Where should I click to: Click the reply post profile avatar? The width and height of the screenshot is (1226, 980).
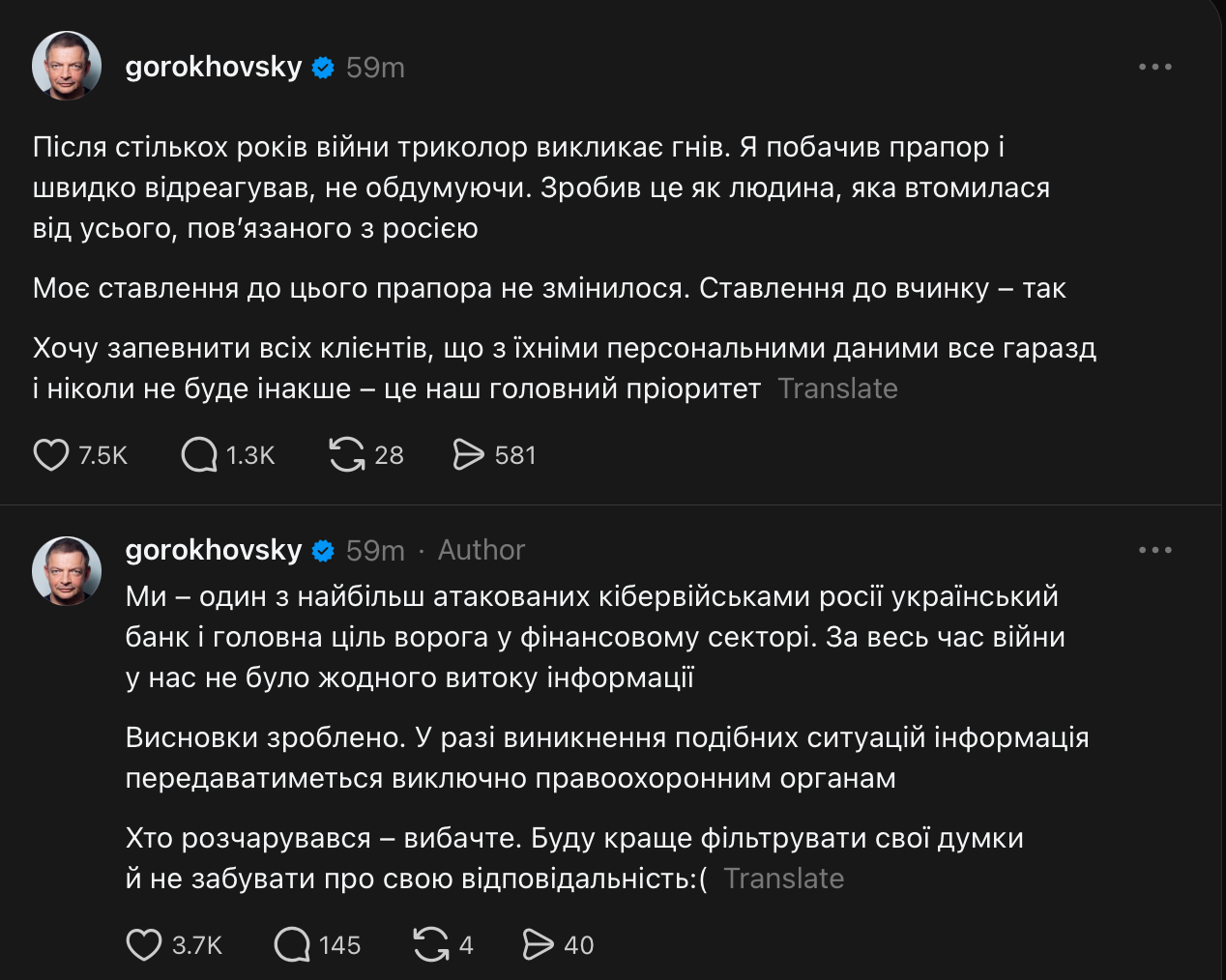coord(67,571)
